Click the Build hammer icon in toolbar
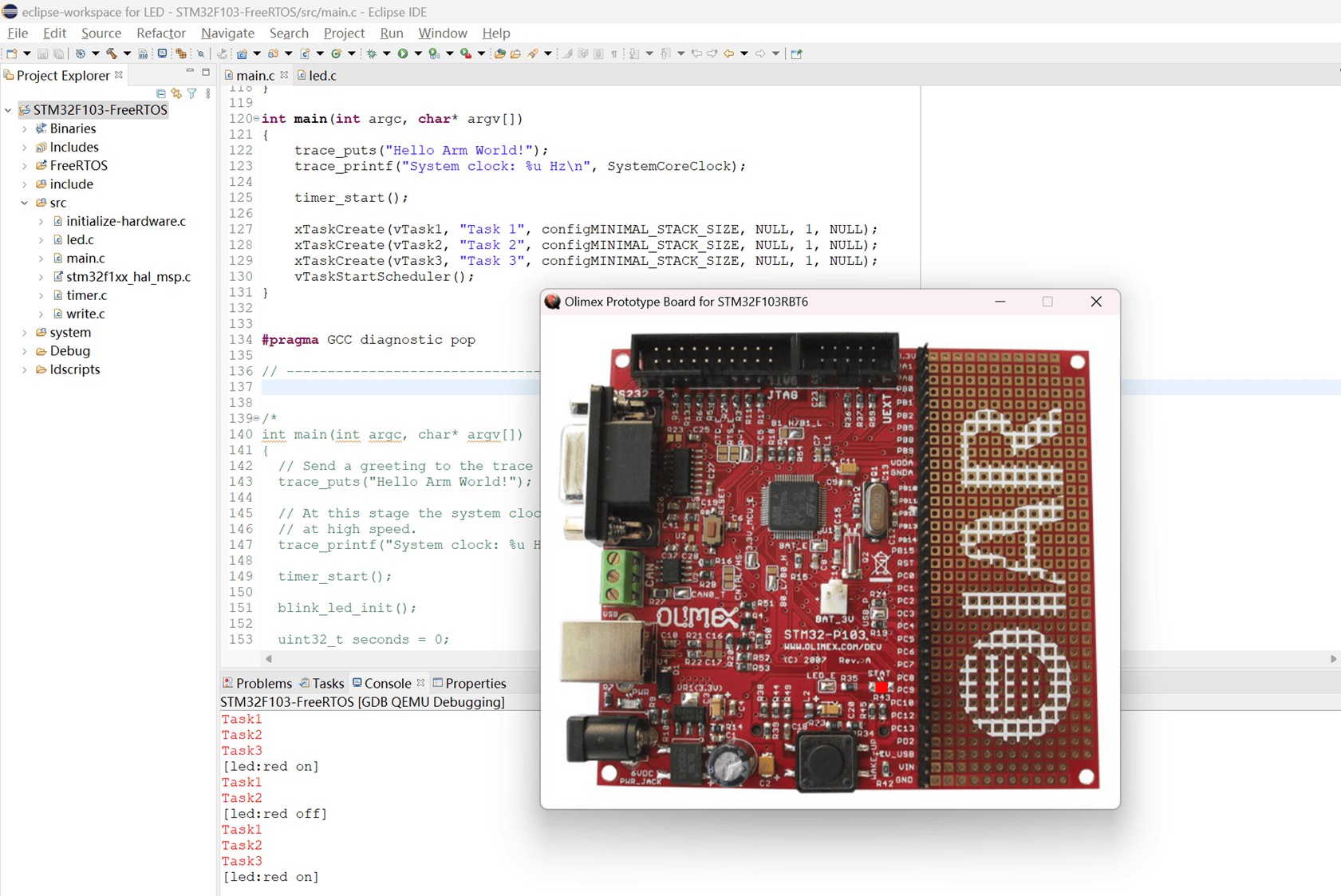The height and width of the screenshot is (896, 1341). click(112, 53)
